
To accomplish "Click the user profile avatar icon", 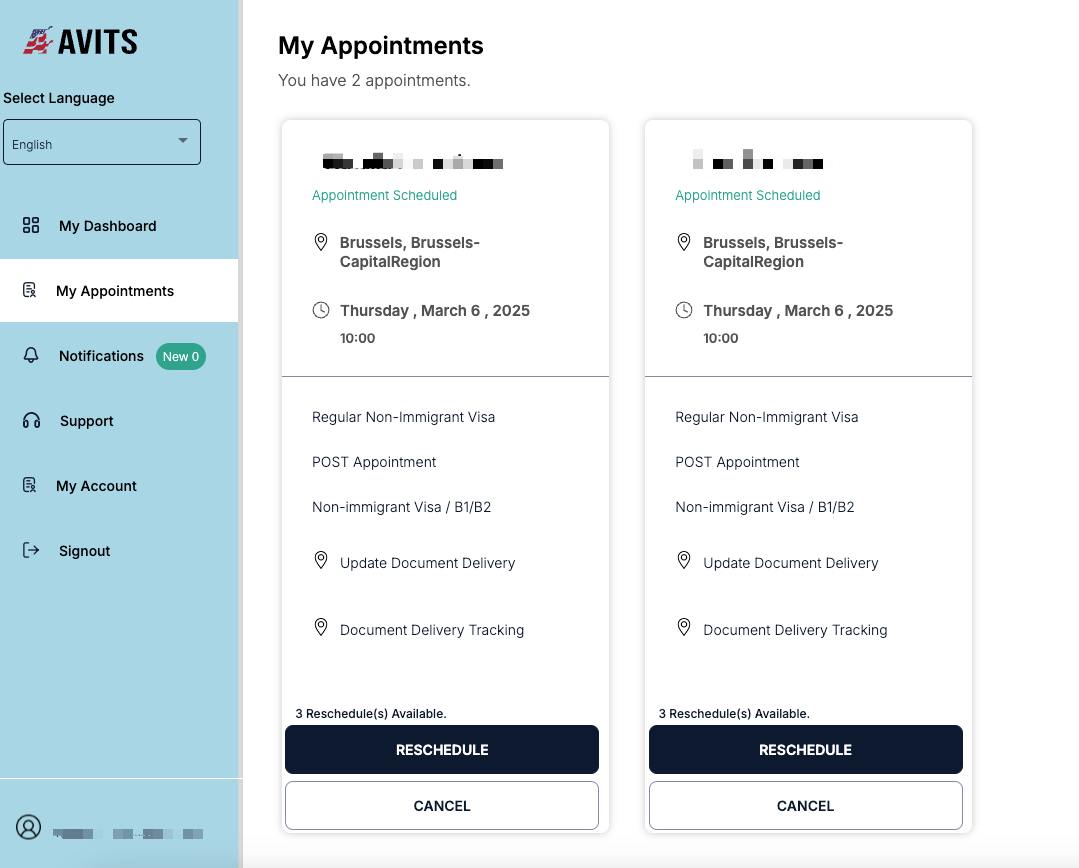I will (28, 828).
